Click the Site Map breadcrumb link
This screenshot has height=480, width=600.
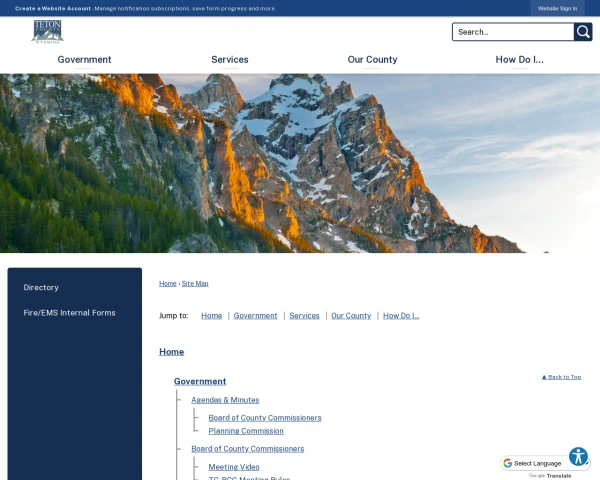195,284
